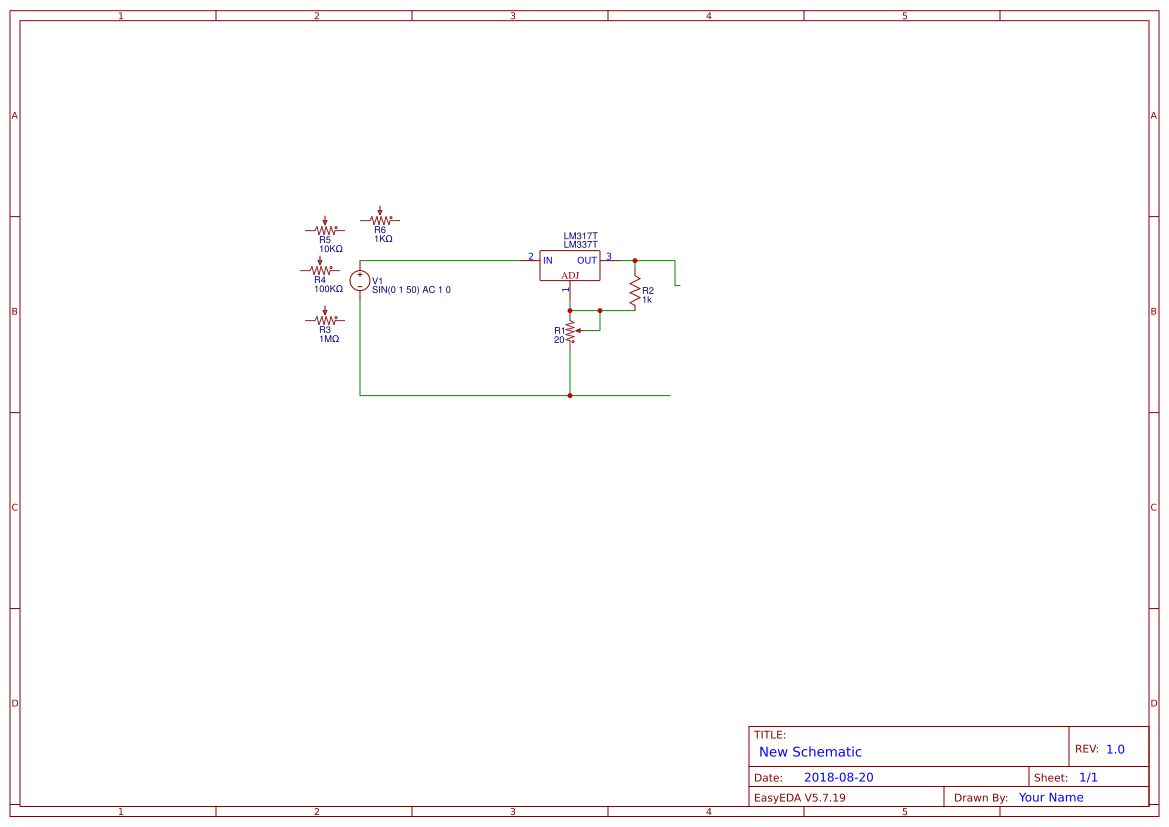Click the ADJ pin label
This screenshot has height=827, width=1169.
point(570,276)
